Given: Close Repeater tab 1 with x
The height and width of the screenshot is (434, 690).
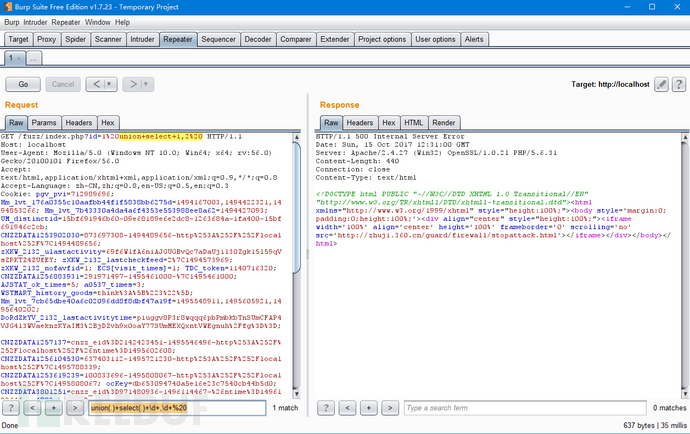Looking at the screenshot, I should (x=18, y=58).
